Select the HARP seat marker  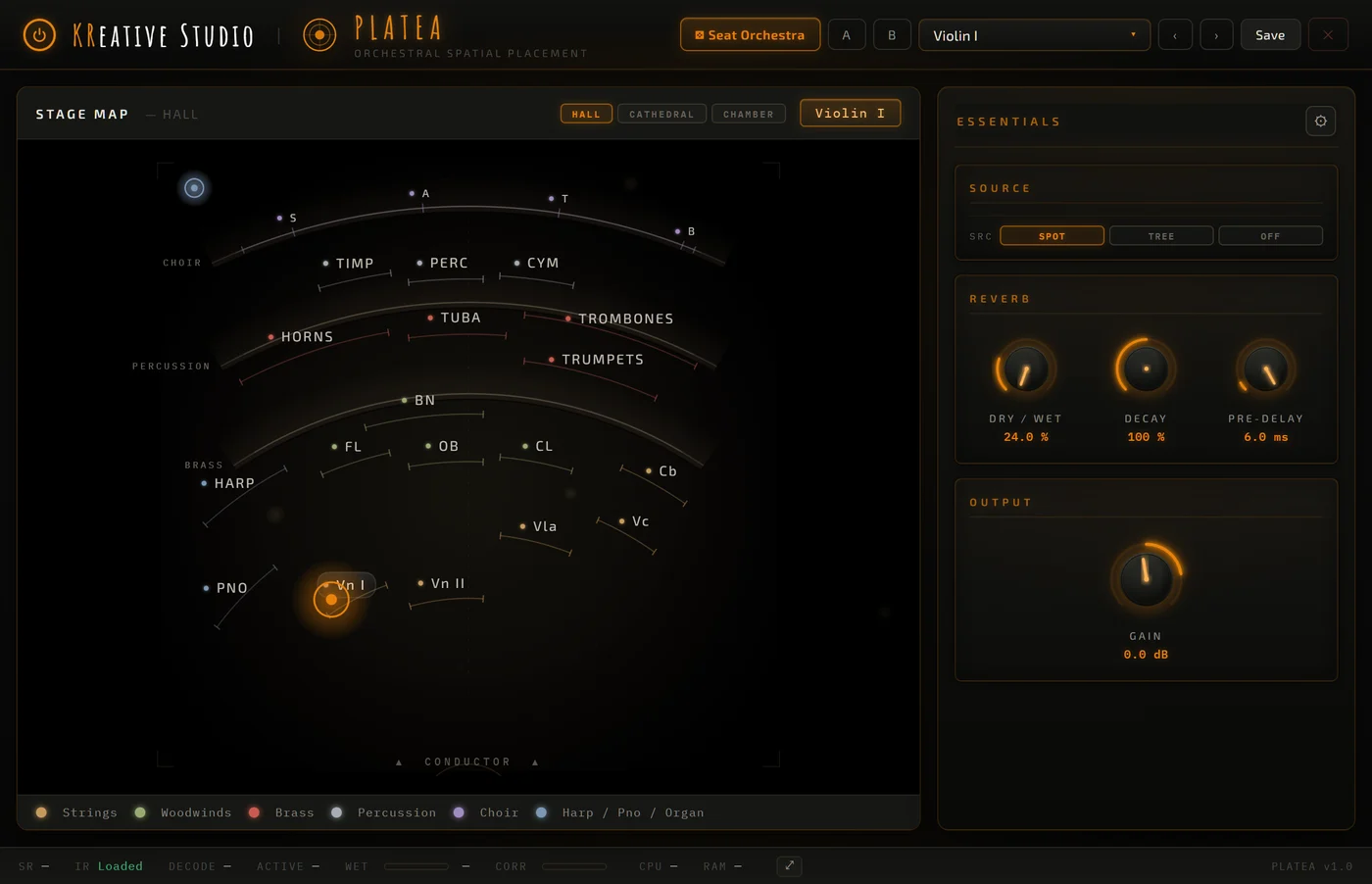204,483
